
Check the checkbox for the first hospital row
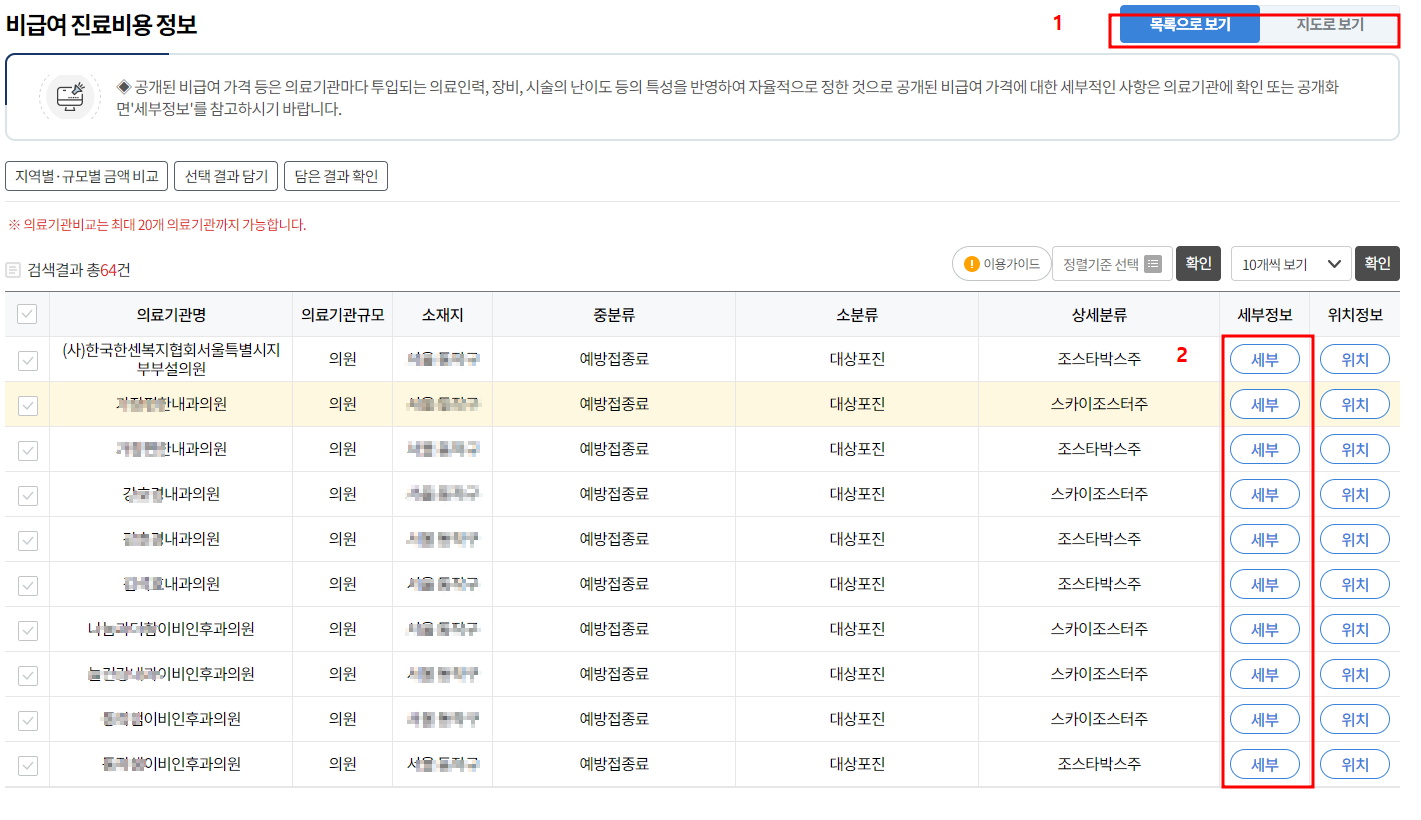27,359
